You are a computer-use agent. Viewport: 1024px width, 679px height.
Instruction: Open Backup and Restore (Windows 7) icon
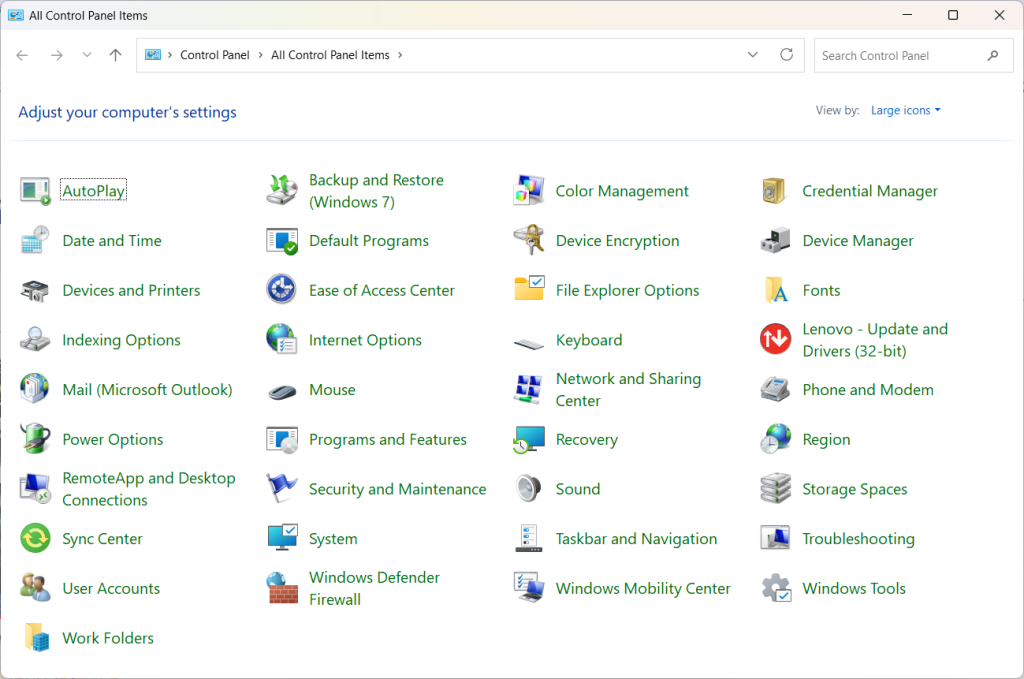click(x=282, y=191)
